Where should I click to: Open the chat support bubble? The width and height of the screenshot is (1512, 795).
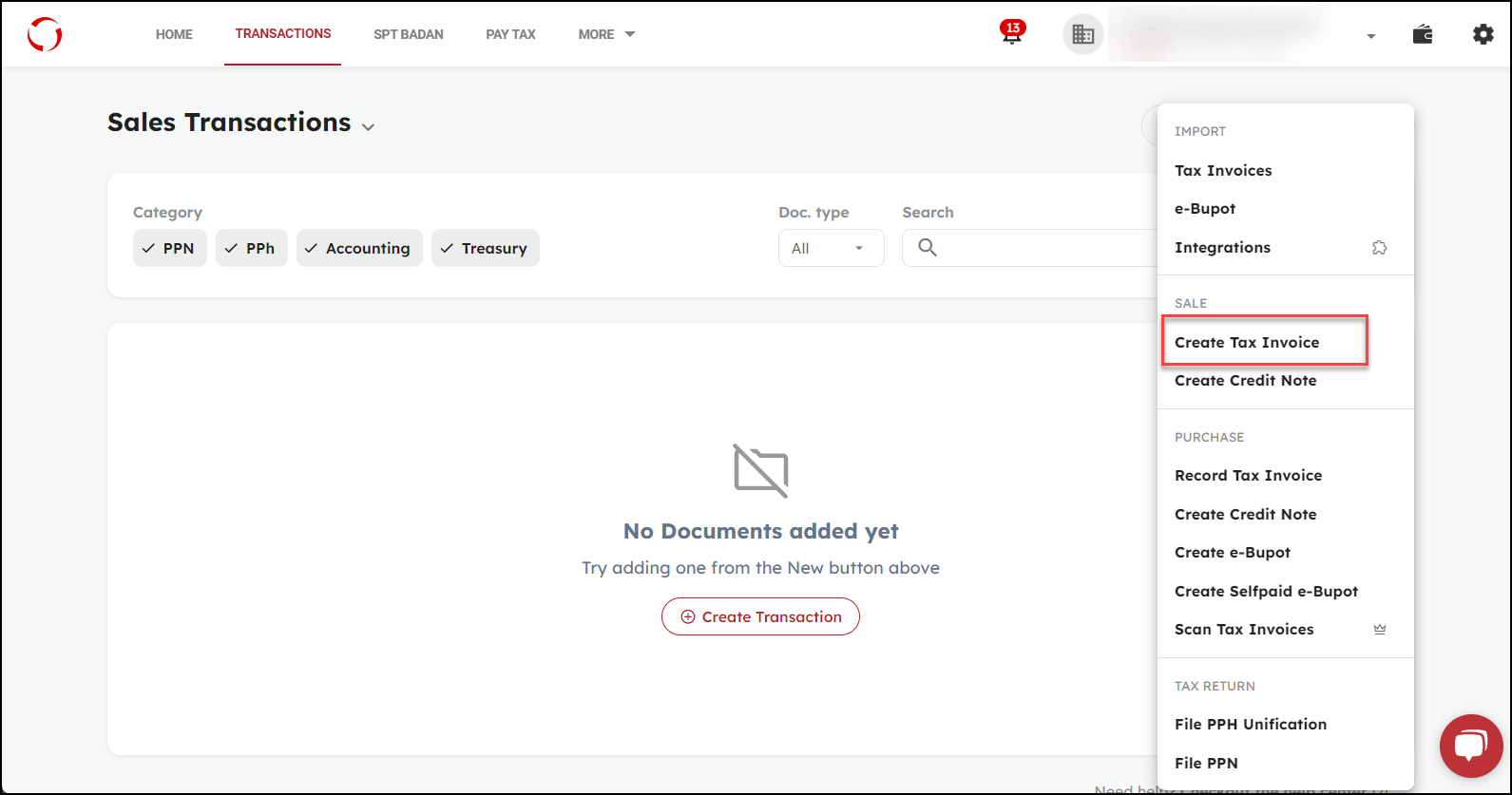[x=1470, y=746]
